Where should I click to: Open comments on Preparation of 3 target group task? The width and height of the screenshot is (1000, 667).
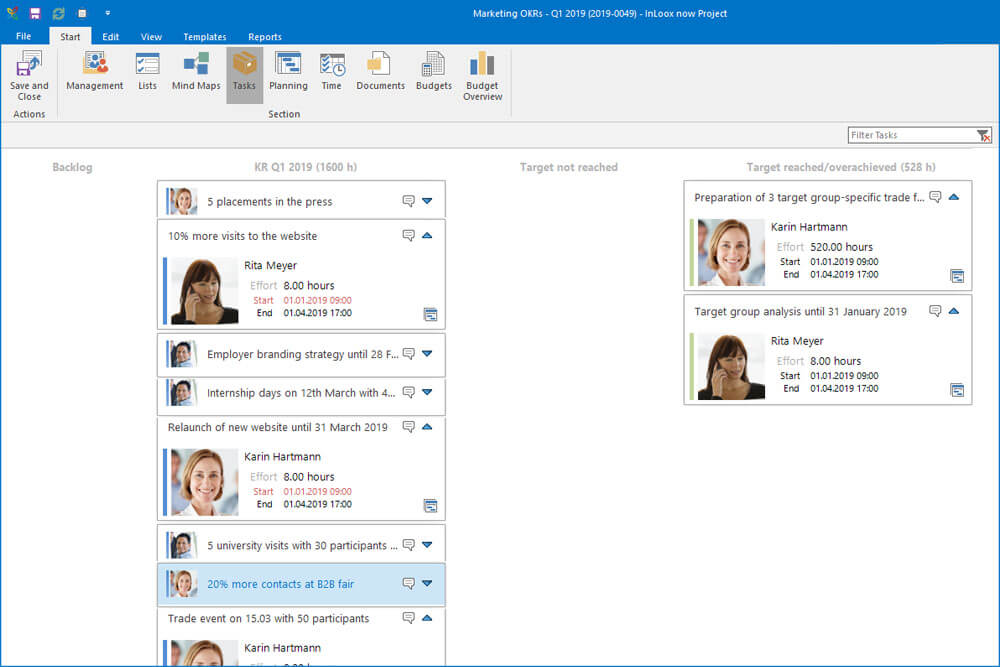pos(935,196)
